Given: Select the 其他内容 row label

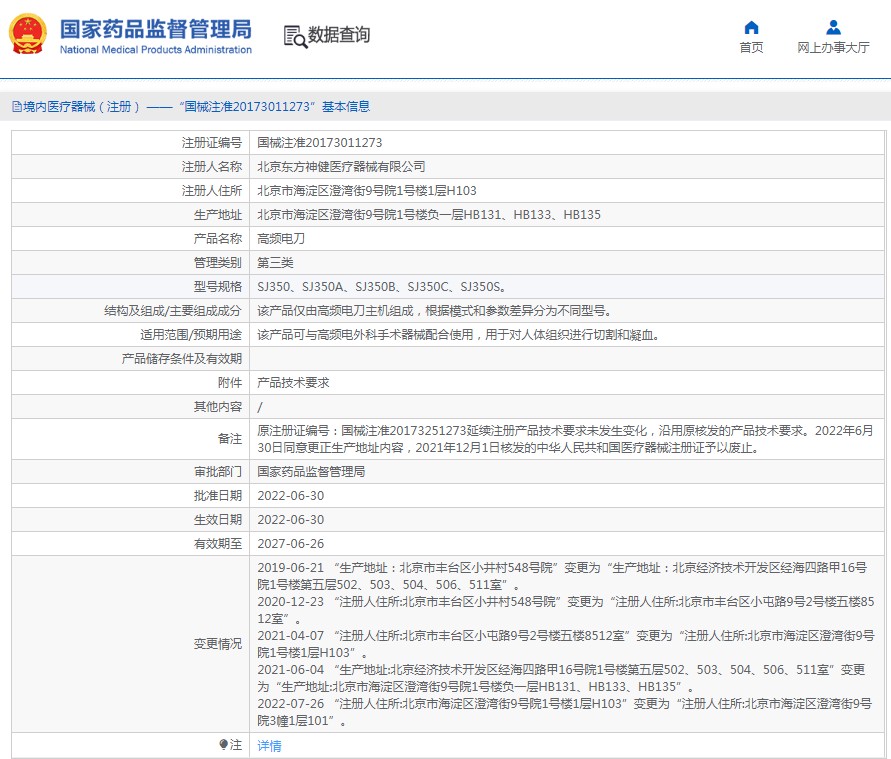Looking at the screenshot, I should (x=218, y=406).
